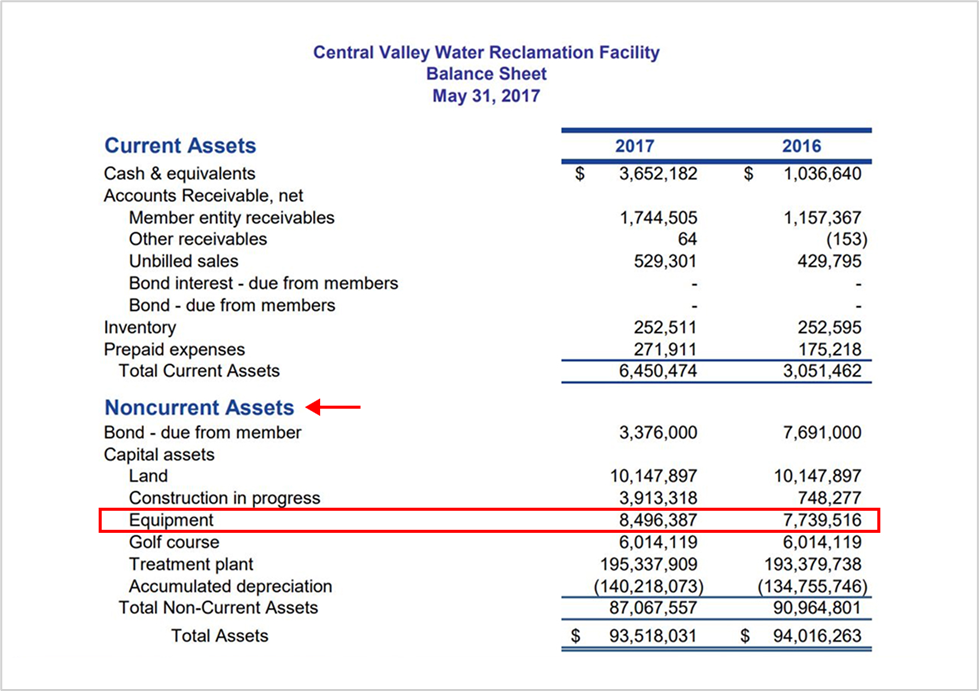Select Equipment 2017 value 8,496,387
Screen dimensions: 979x691
pyautogui.click(x=653, y=520)
